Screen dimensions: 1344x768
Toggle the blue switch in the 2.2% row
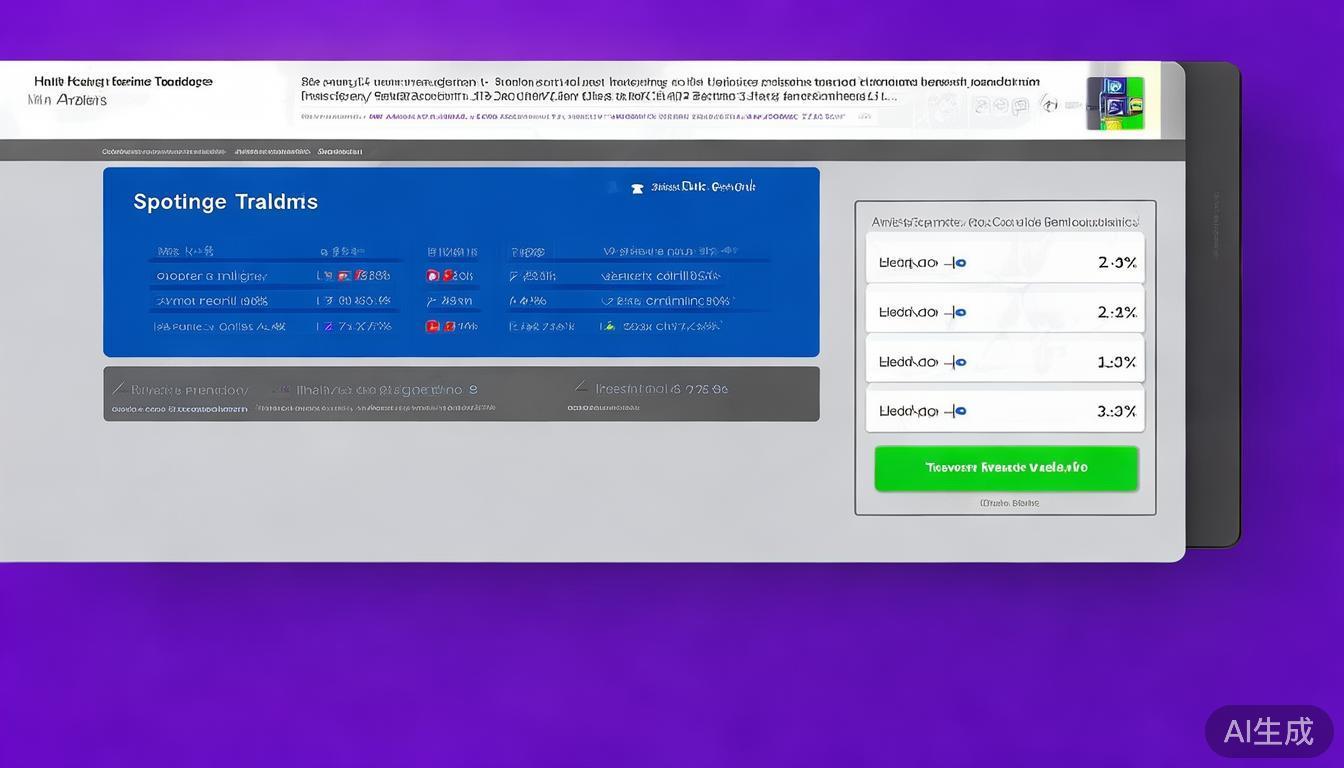(x=958, y=312)
